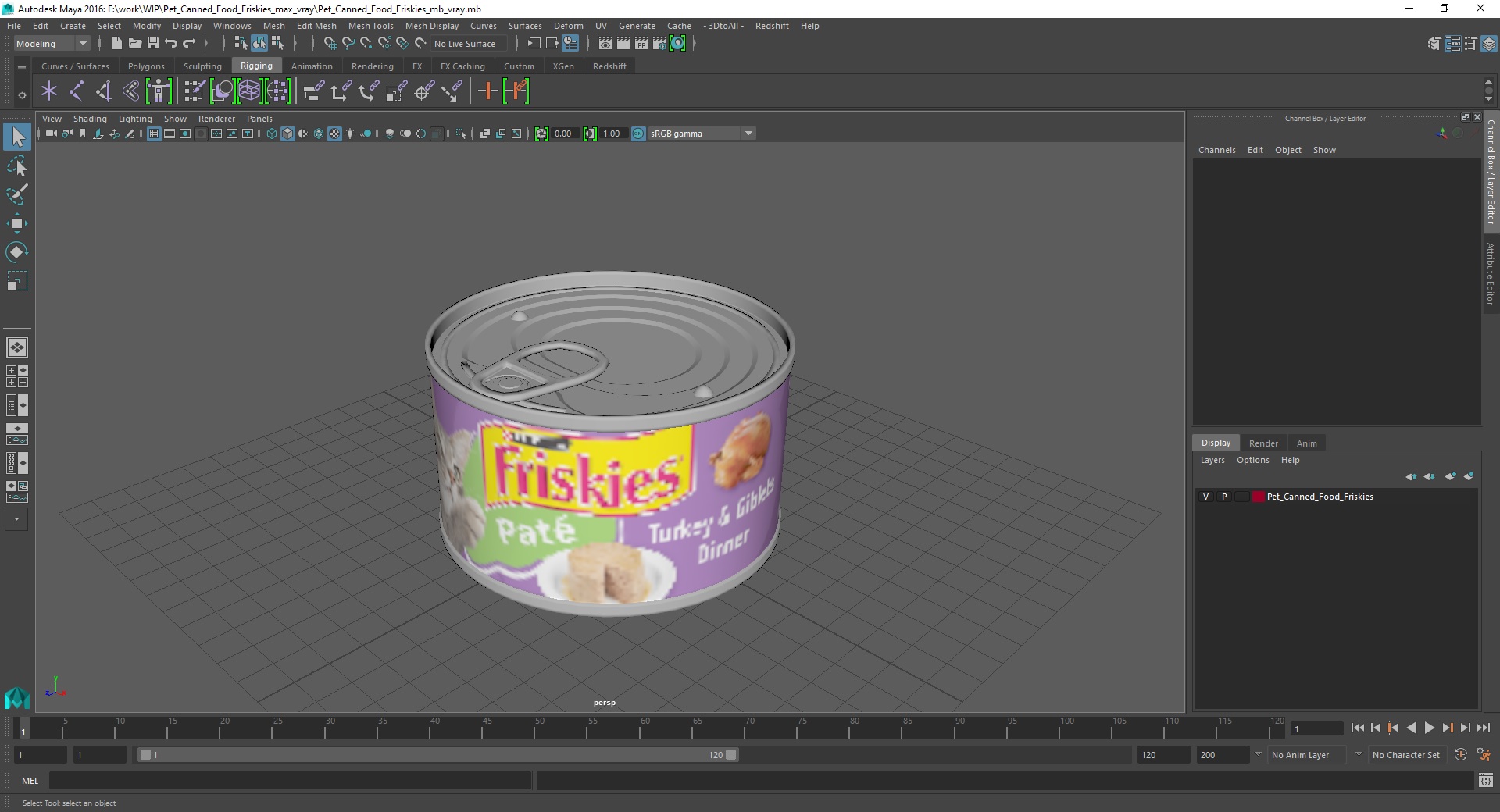The height and width of the screenshot is (812, 1500).
Task: Switch to the Animation shelf tab
Action: tap(312, 66)
